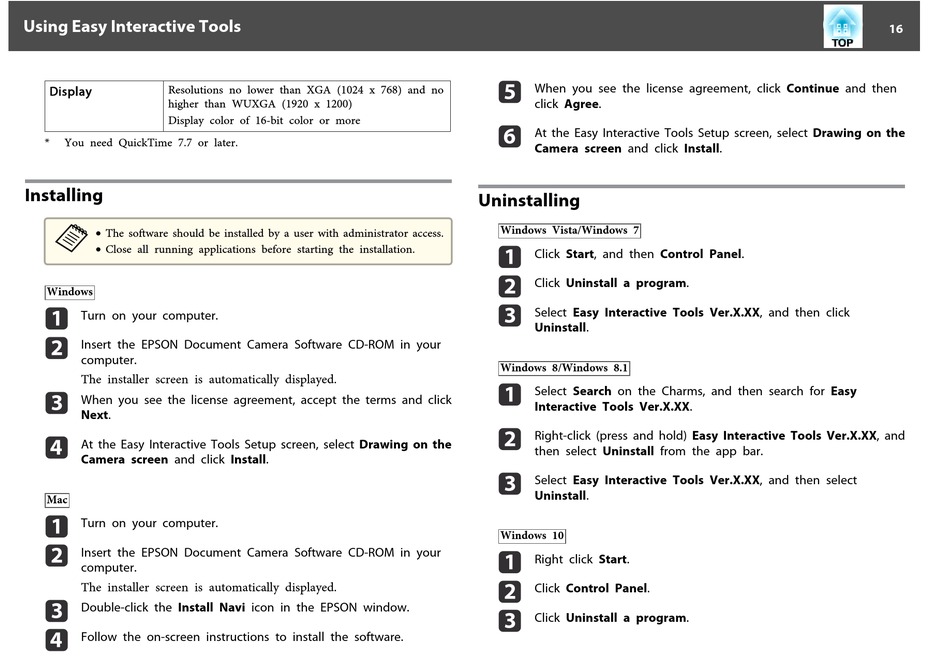Click the boxed 'Mac' label
This screenshot has height=660, width=950.
coord(57,500)
